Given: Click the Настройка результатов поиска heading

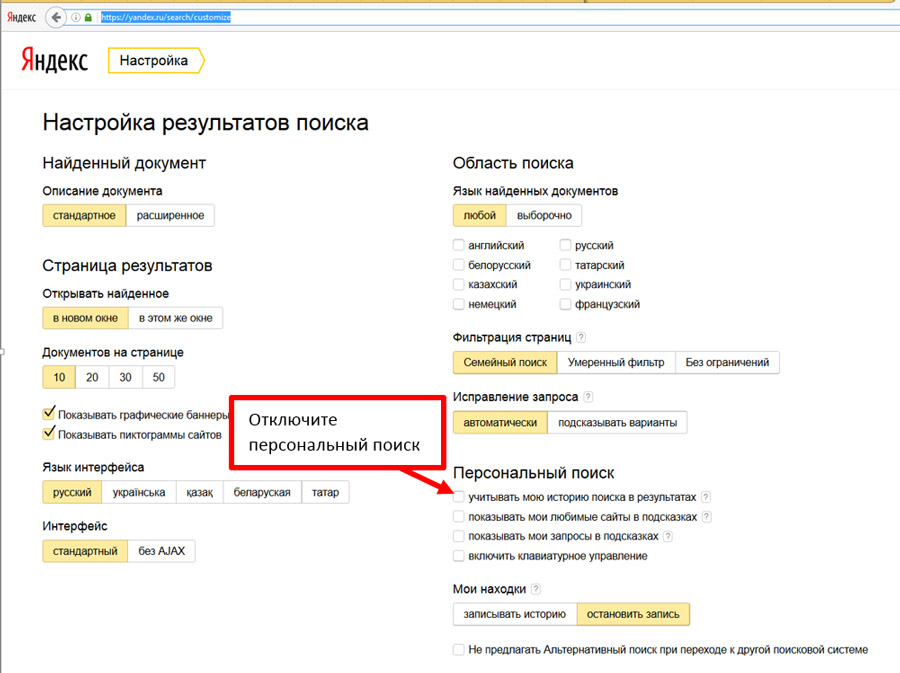Looking at the screenshot, I should point(205,123).
